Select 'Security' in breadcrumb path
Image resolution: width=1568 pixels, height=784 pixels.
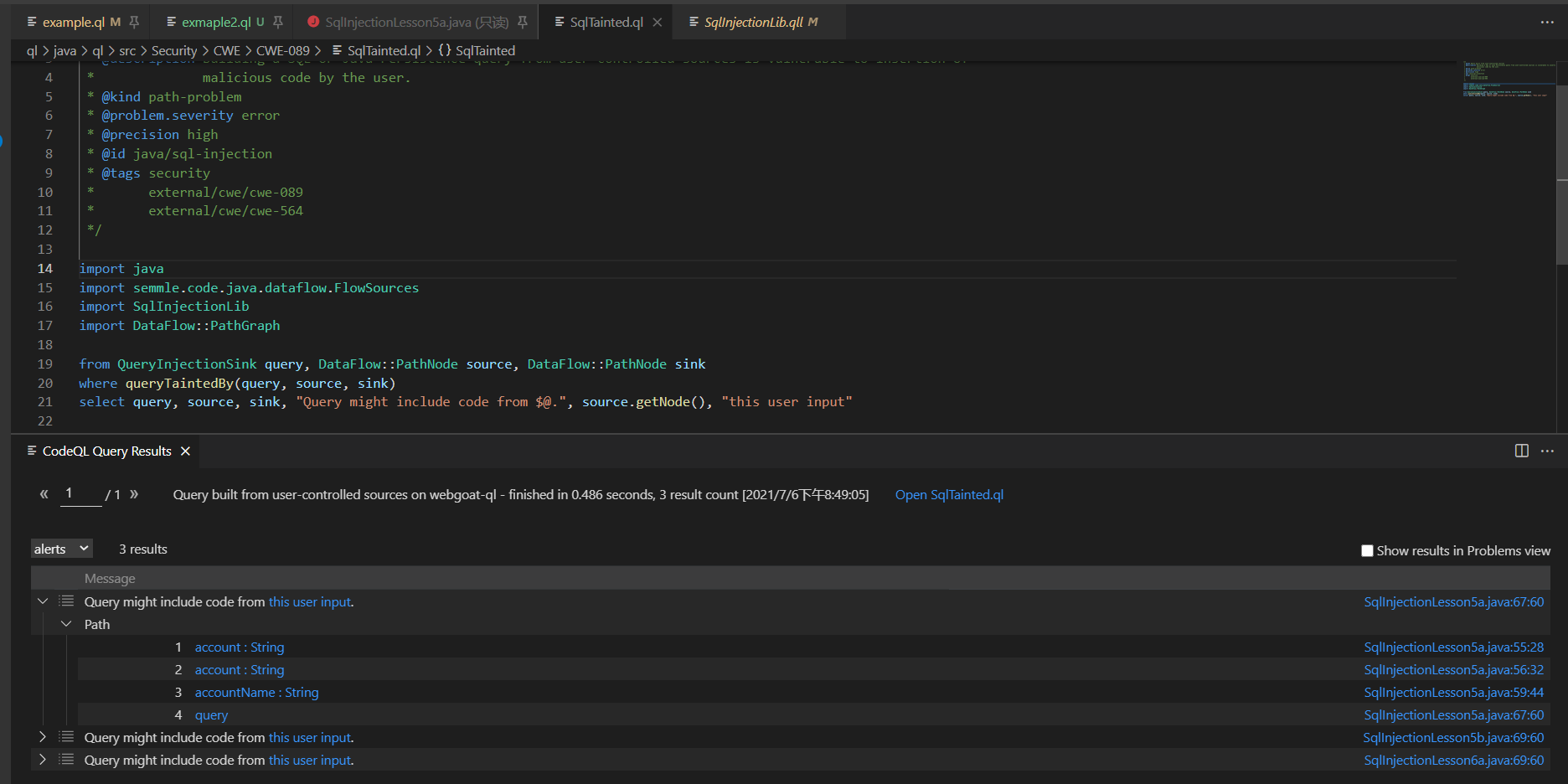click(174, 50)
